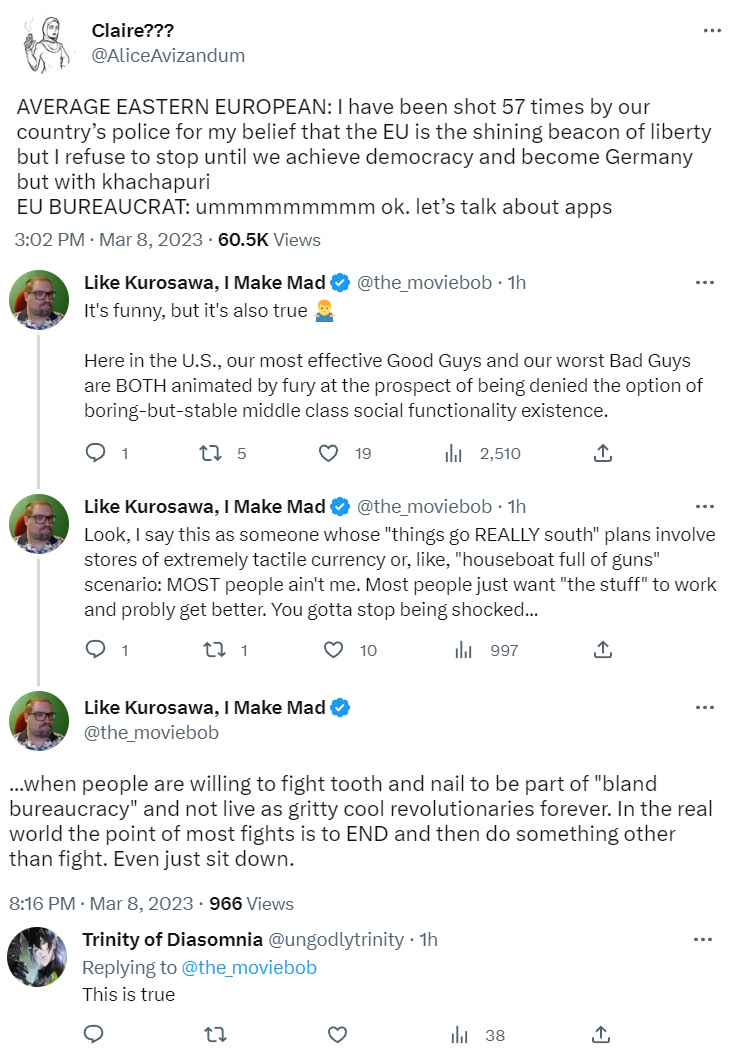
Task: Open Trinity of Diasomnia's avatar
Action: click(x=37, y=957)
